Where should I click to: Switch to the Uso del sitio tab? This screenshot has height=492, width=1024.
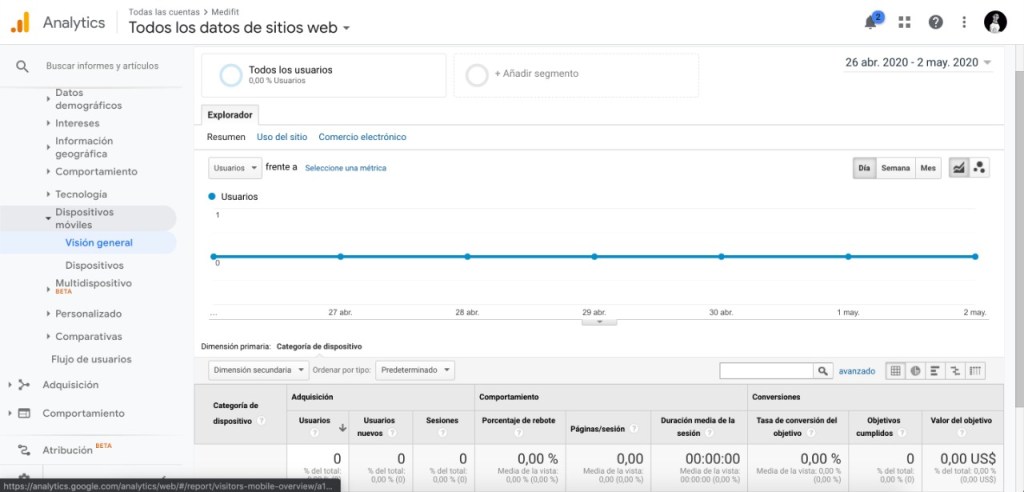pyautogui.click(x=282, y=137)
